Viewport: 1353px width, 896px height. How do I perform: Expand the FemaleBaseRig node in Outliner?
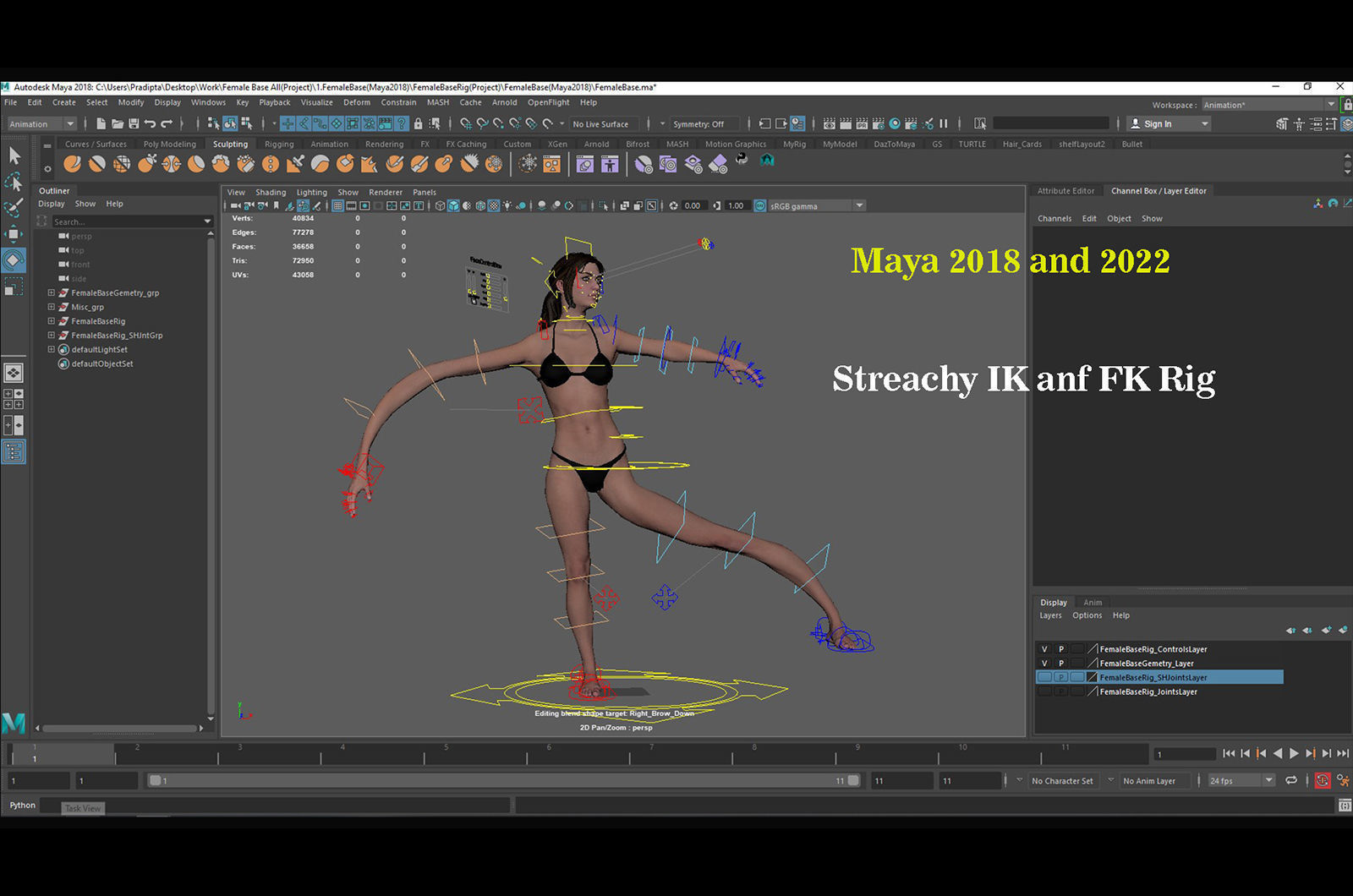click(51, 321)
